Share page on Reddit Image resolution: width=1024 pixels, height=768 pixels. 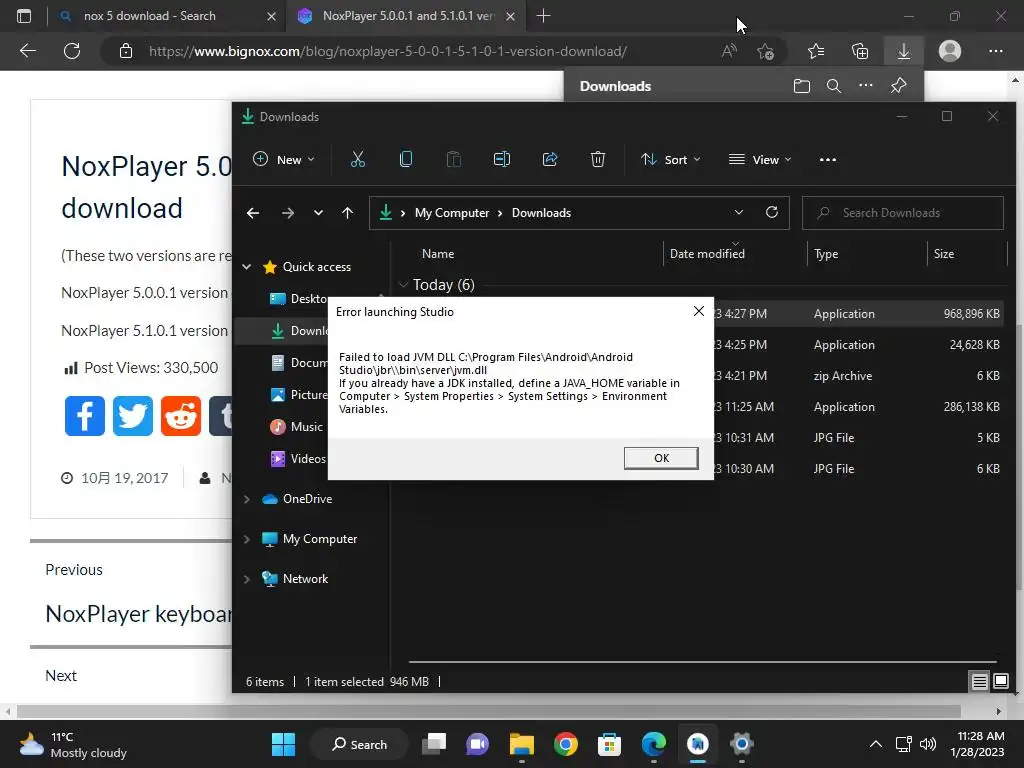pos(181,415)
